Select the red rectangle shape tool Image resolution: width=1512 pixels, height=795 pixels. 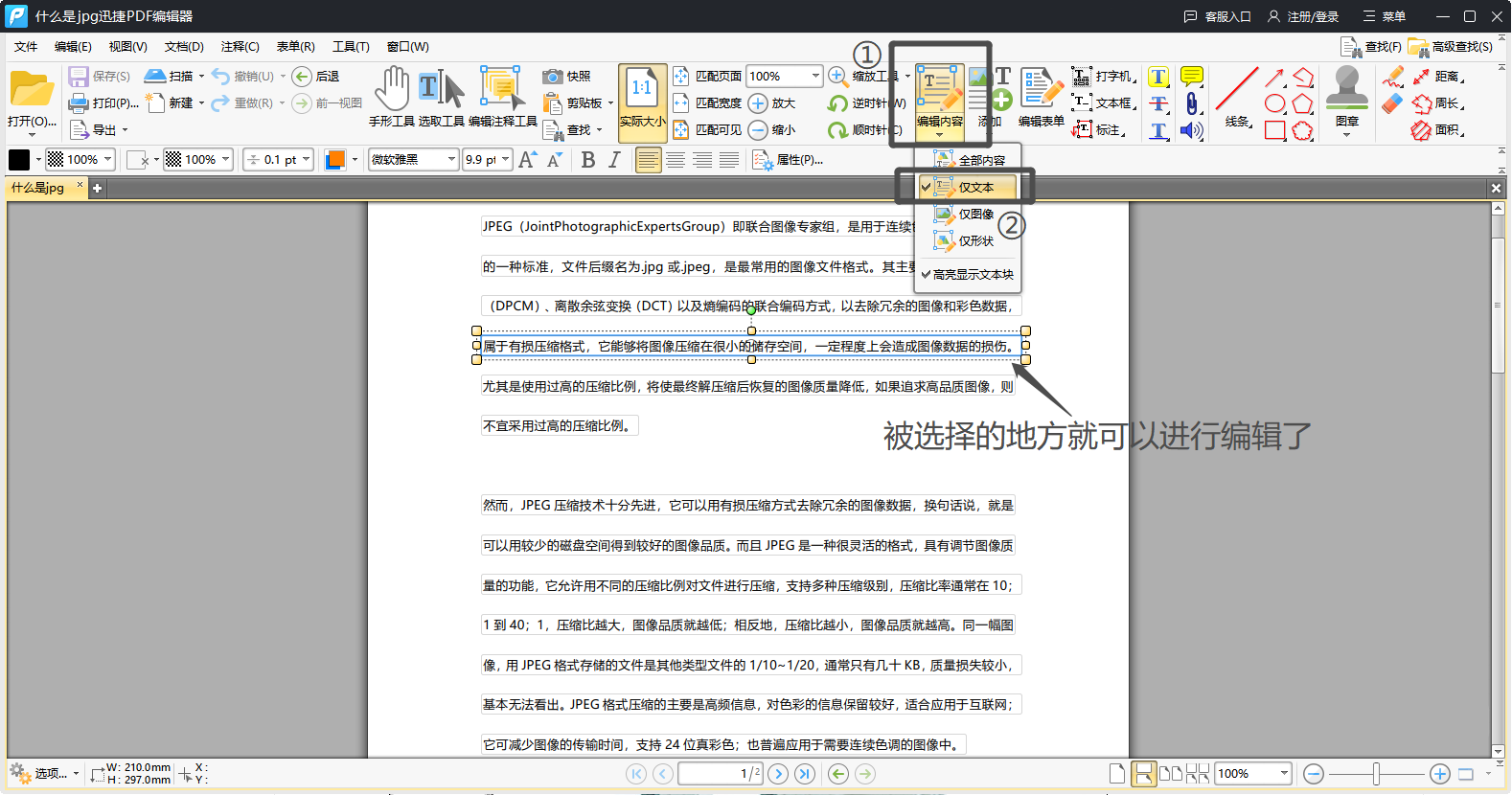click(1274, 130)
